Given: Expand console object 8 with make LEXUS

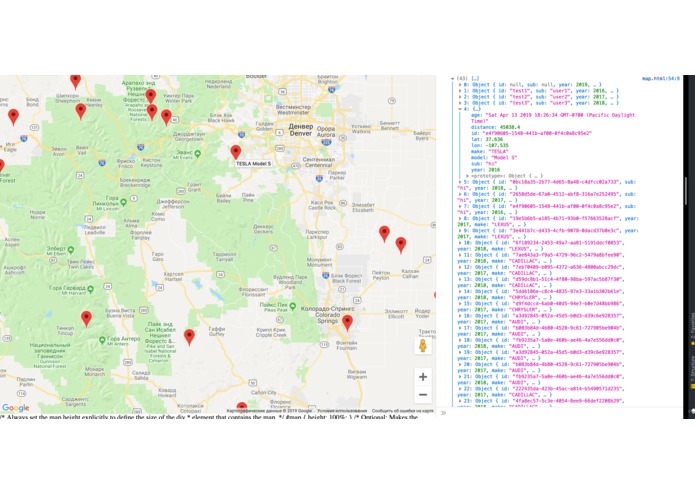Looking at the screenshot, I should tap(460, 218).
